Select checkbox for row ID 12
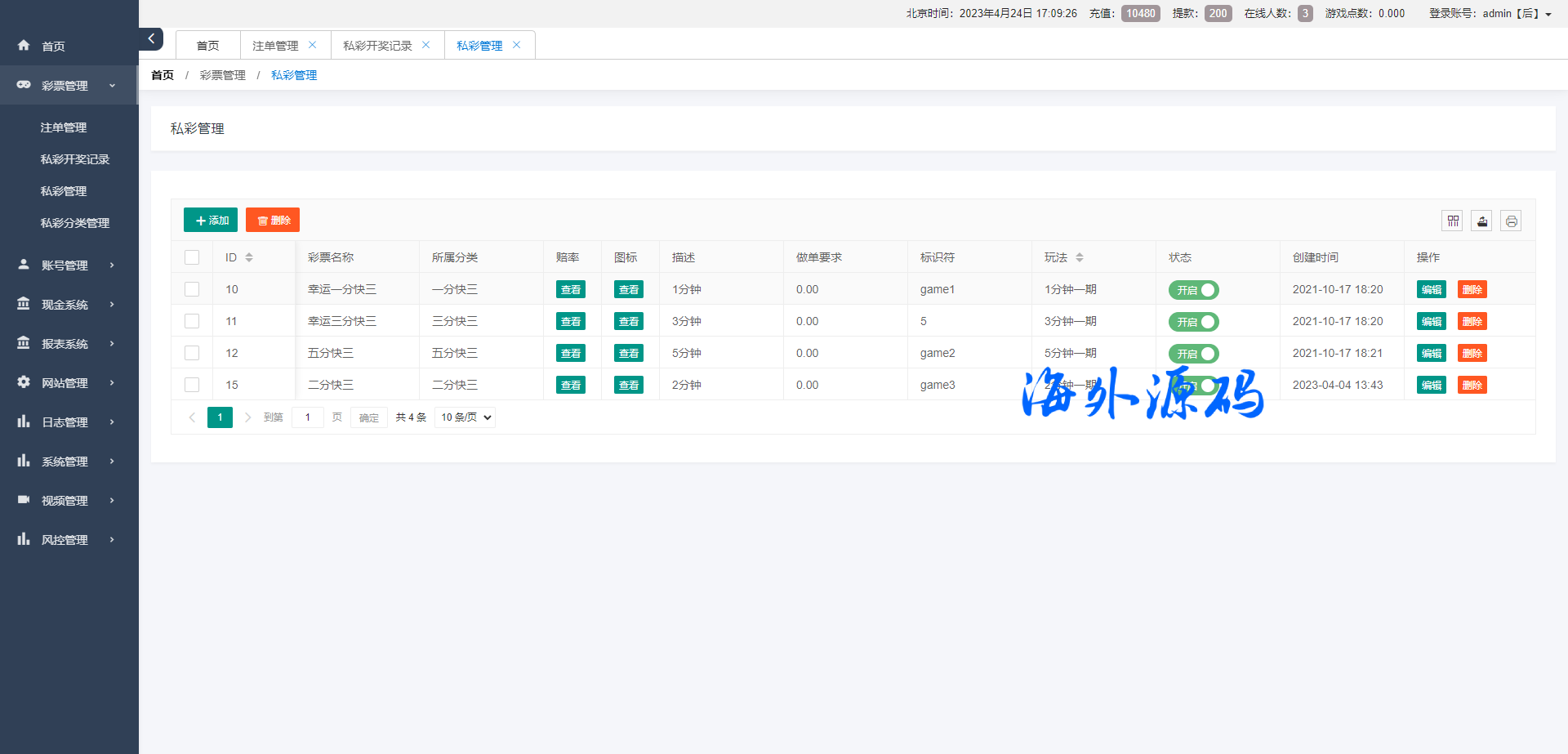Screen dimensions: 1568x754 192,353
